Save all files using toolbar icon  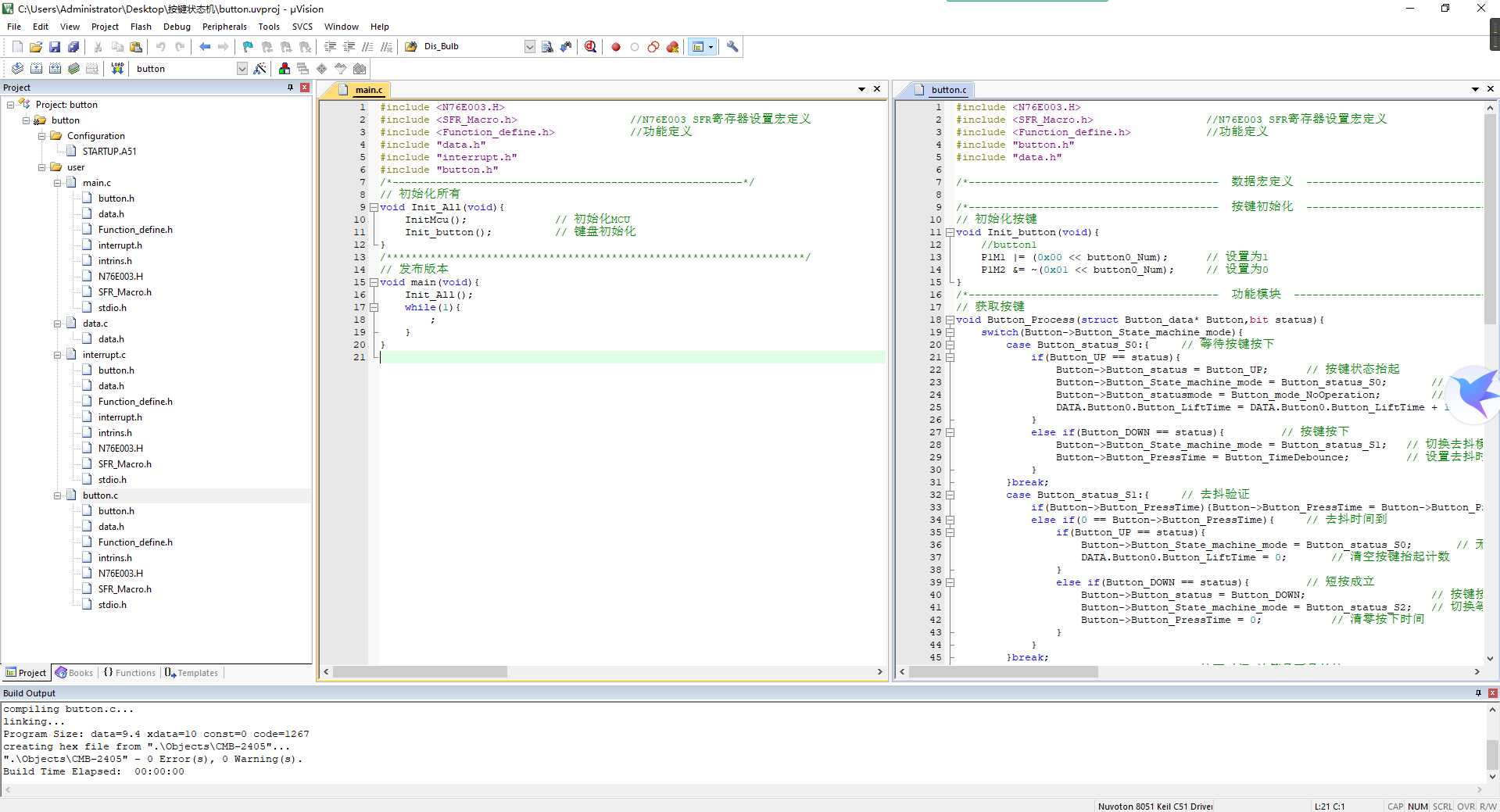[x=73, y=47]
